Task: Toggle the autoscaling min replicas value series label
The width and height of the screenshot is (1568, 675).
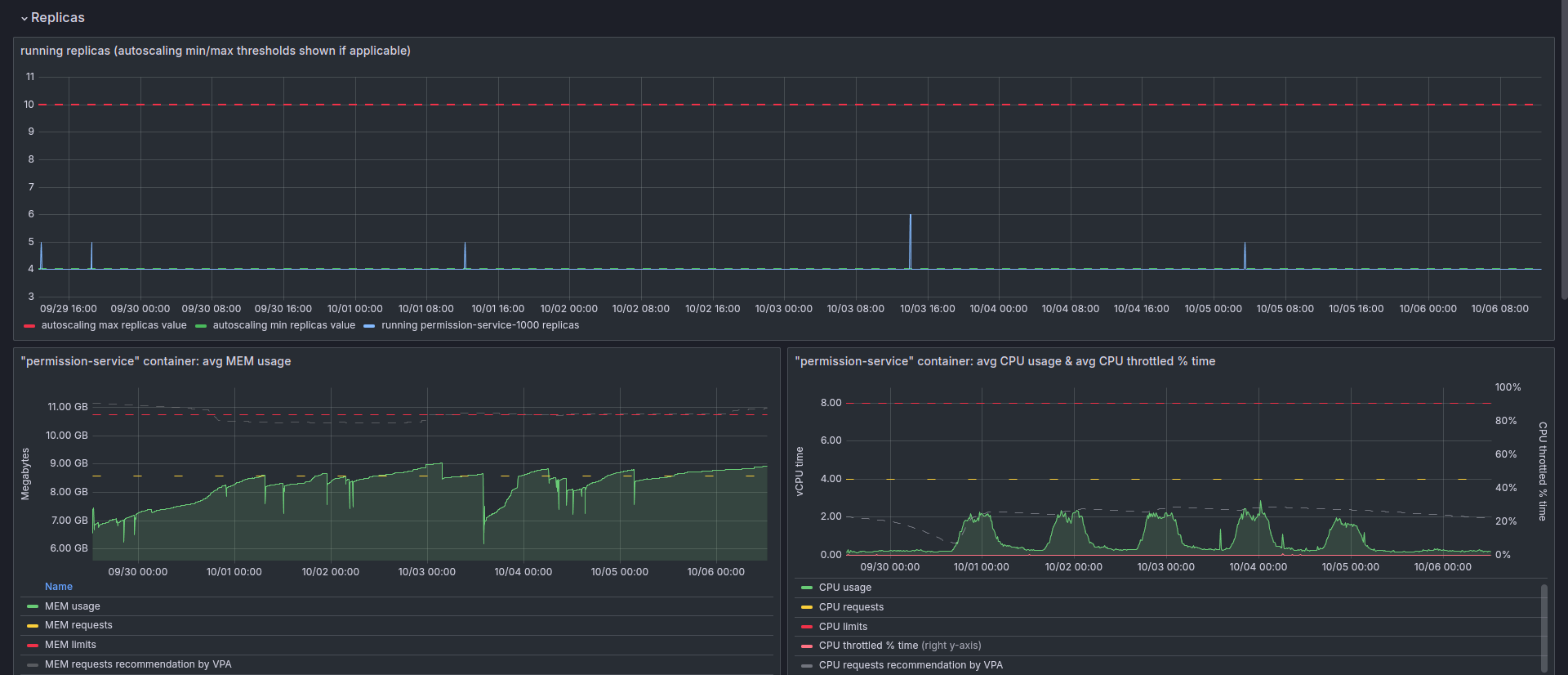Action: (283, 325)
